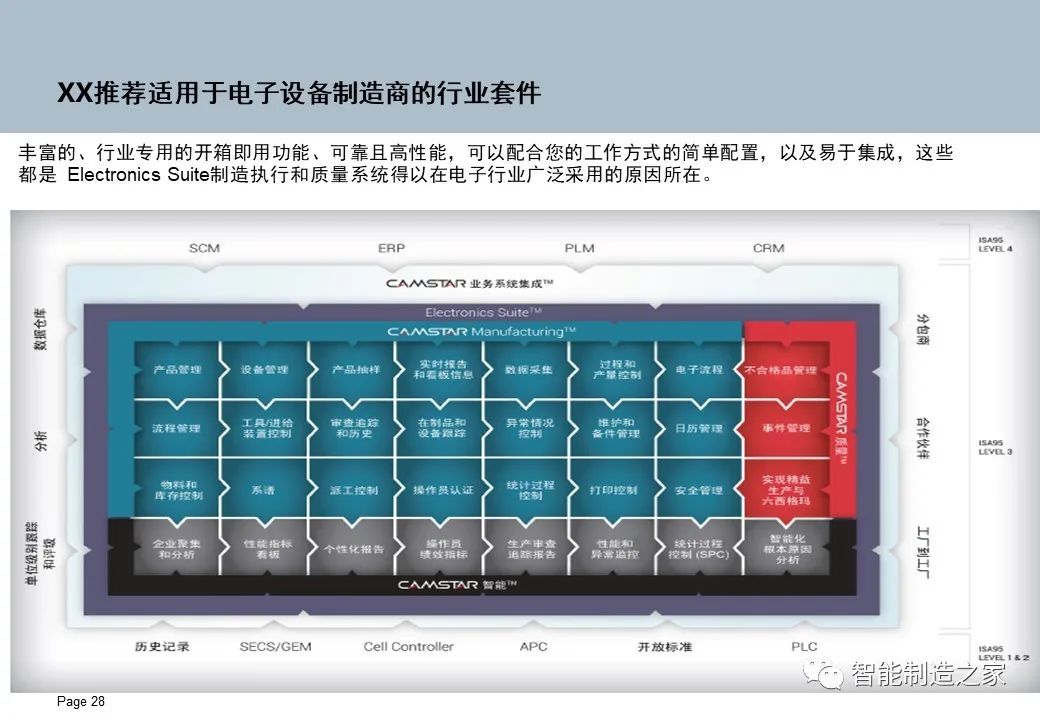Click the 性能指标看板 cell
The width and height of the screenshot is (1040, 720).
[x=264, y=549]
